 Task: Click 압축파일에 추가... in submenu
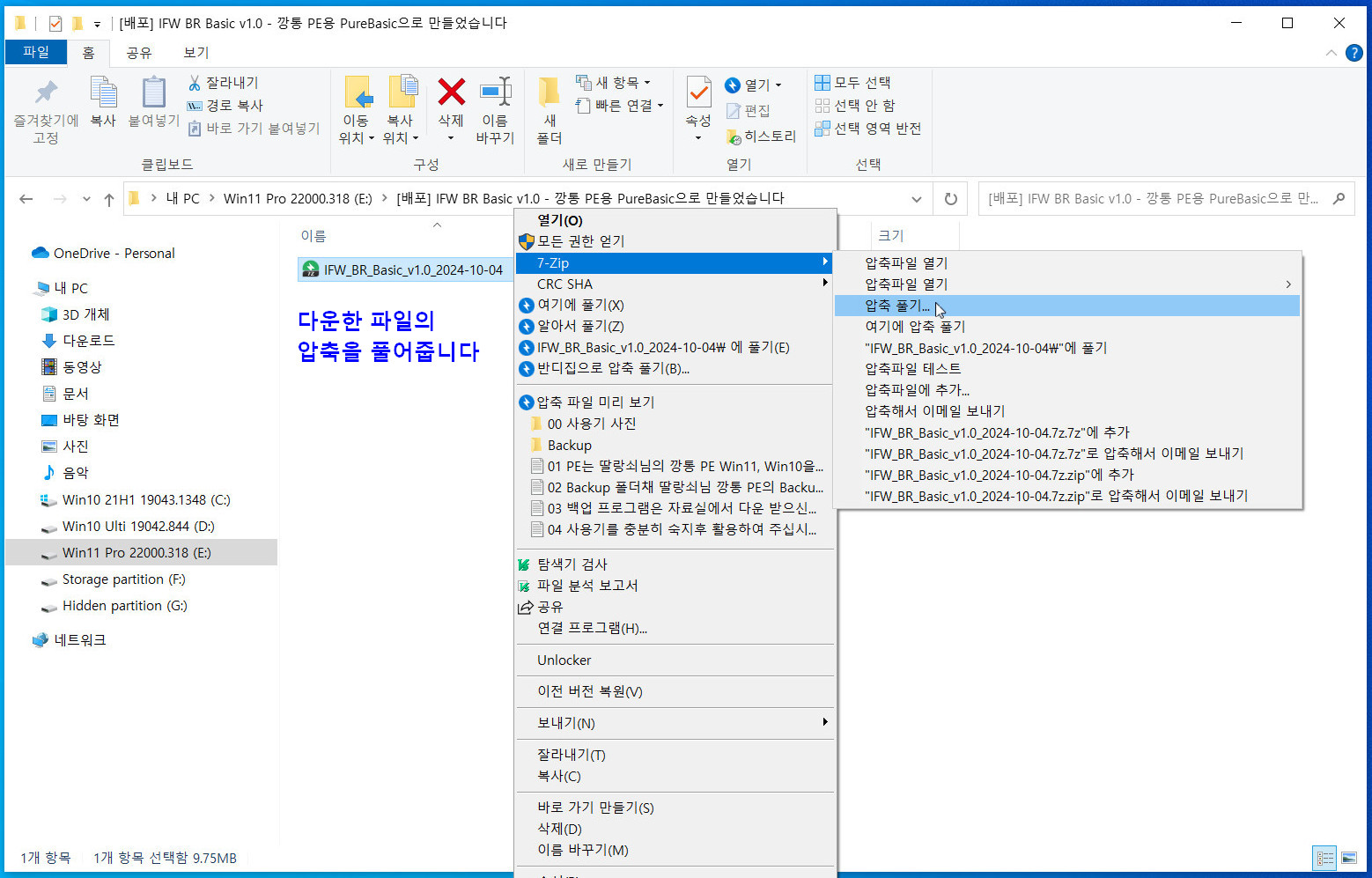1067,390
